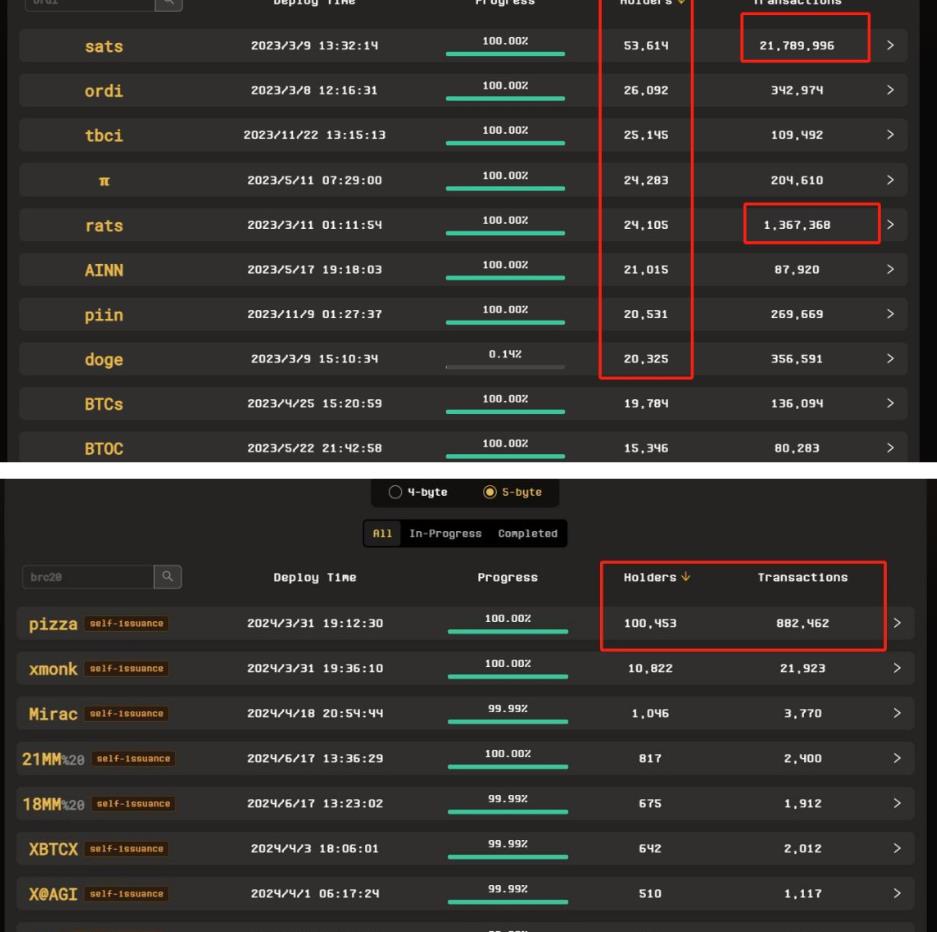This screenshot has width=937, height=932.
Task: Click the sort arrow next to Holders above pizza
Action: (685, 577)
